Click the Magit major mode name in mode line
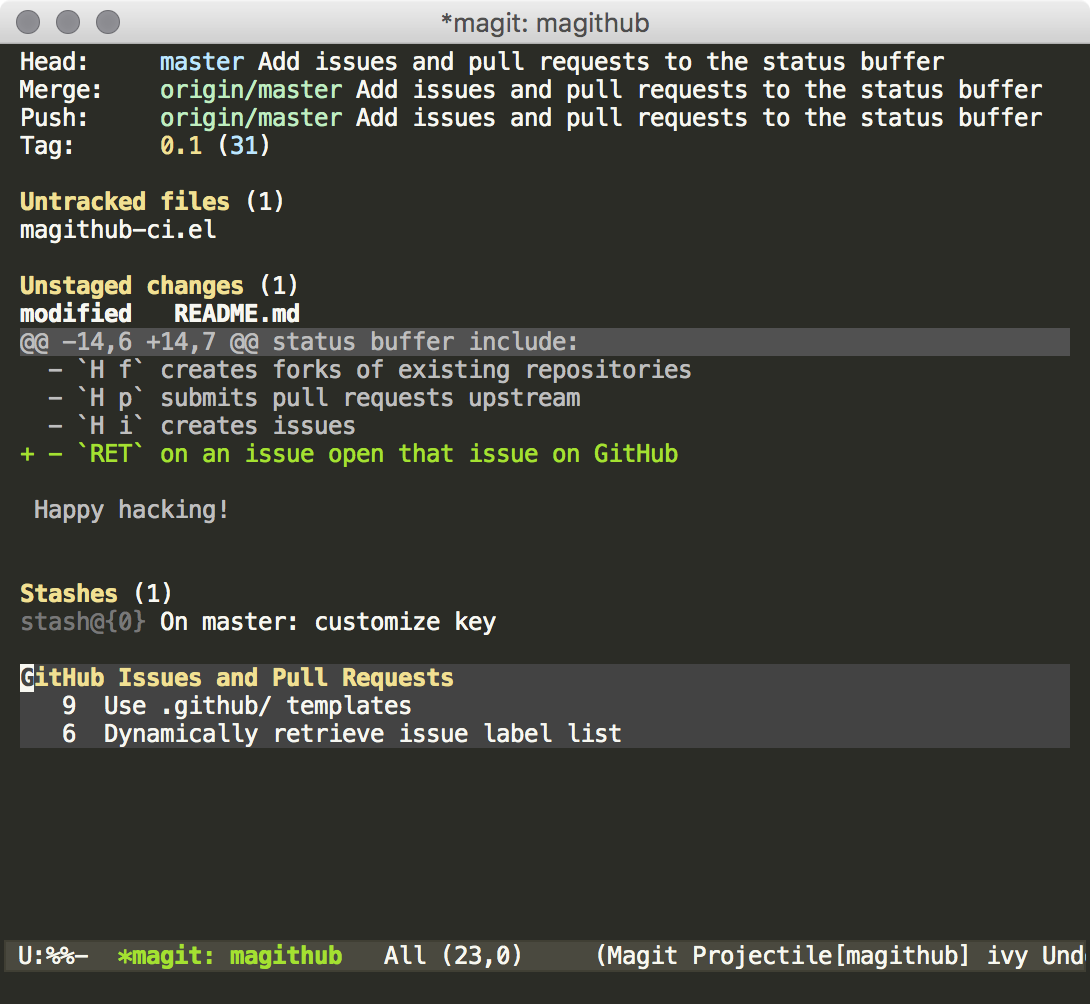This screenshot has width=1090, height=1004. click(643, 956)
